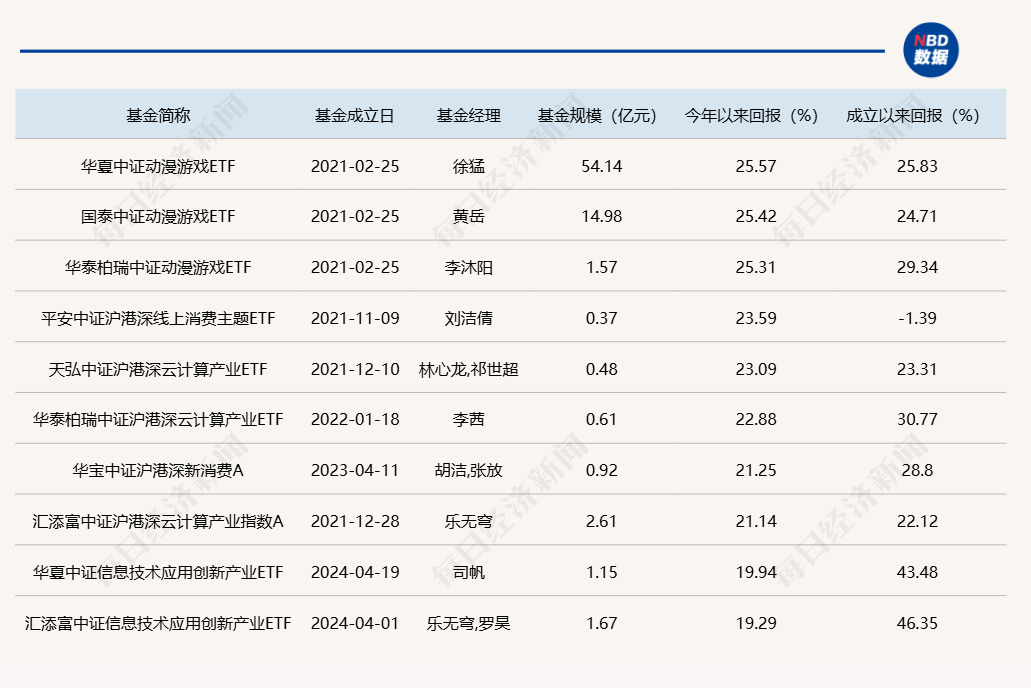Click since-inception return 24.71

pos(917,216)
